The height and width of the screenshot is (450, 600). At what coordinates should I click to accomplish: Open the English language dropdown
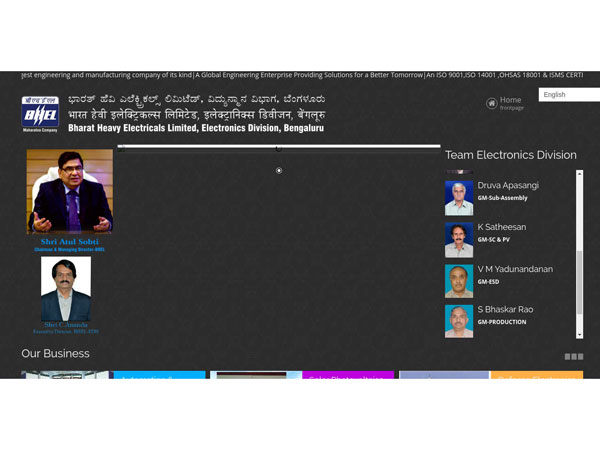pos(568,95)
